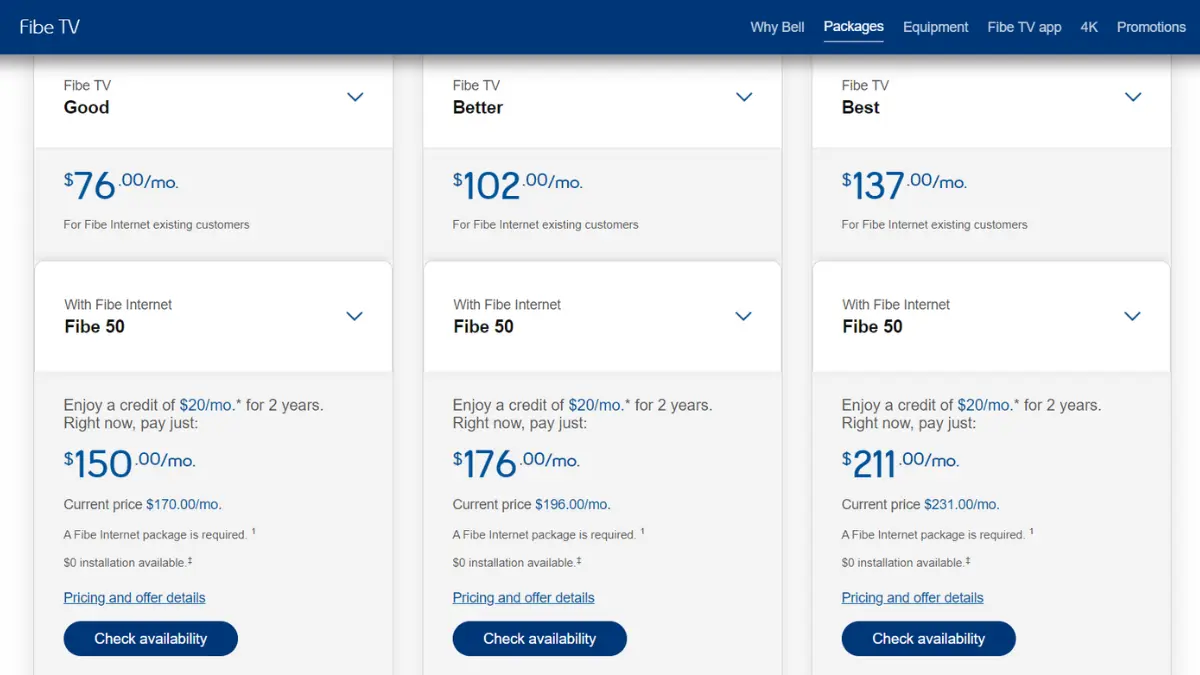
Task: Open Fibe 50 dropdown in Good package
Action: 354,316
